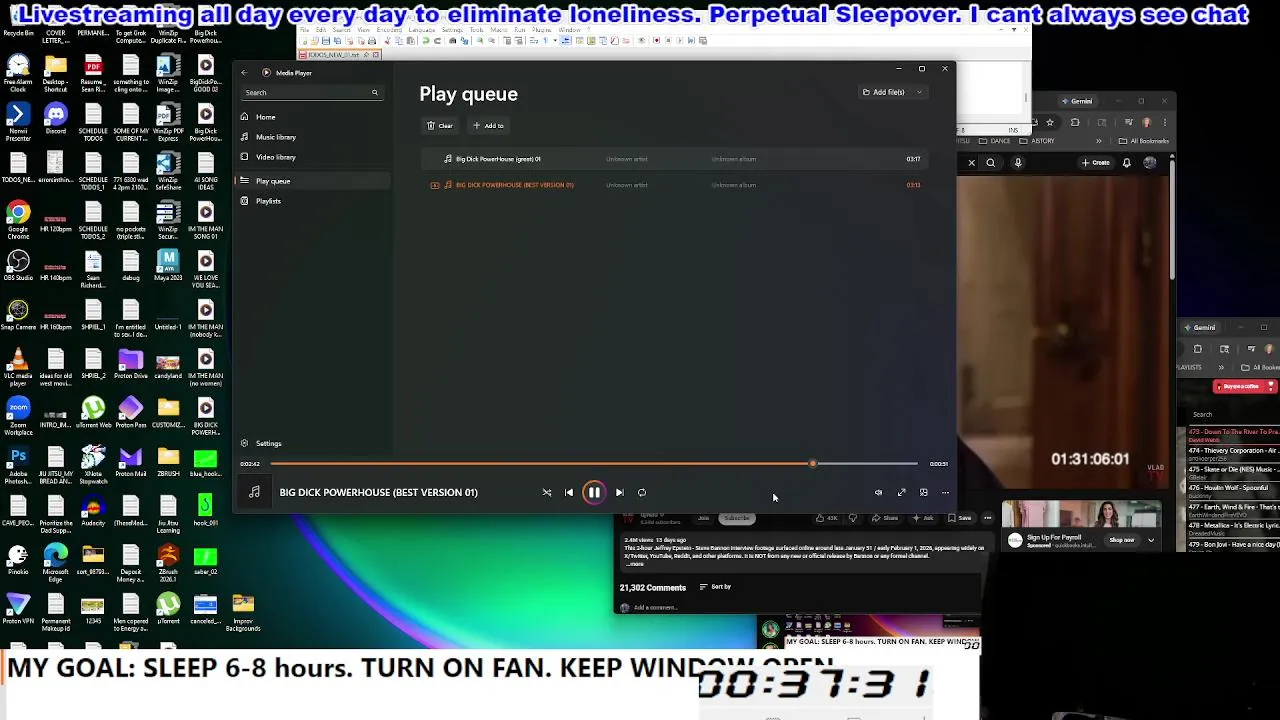The width and height of the screenshot is (1280, 720).
Task: Click the Media Player back arrow
Action: coord(244,72)
